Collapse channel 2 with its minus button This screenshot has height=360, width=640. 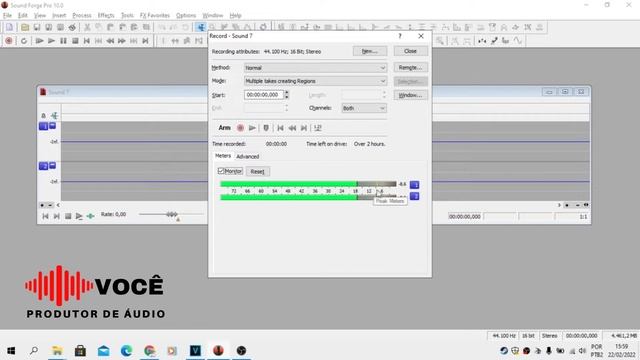(52, 165)
